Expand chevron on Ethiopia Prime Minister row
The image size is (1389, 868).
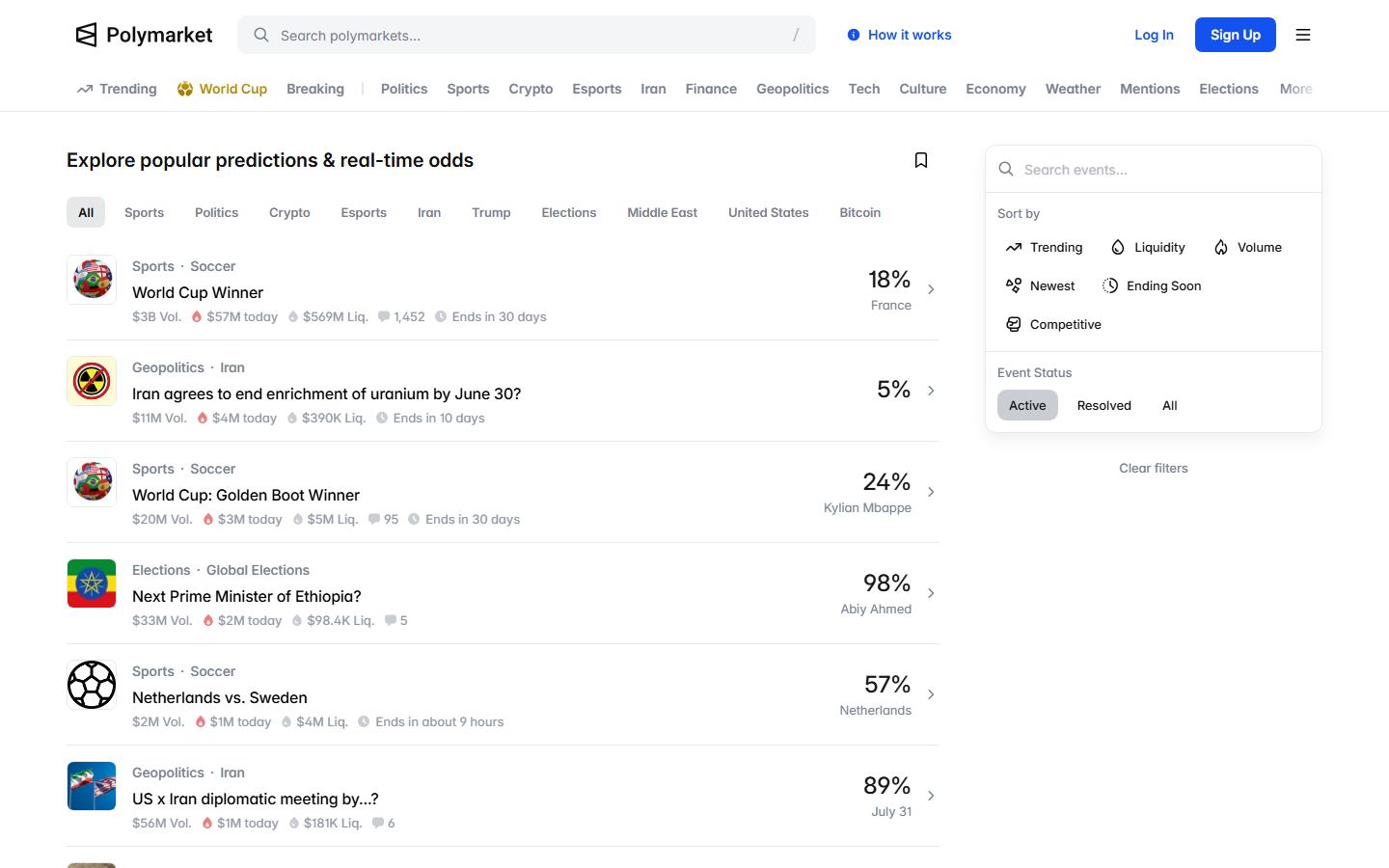tap(931, 593)
